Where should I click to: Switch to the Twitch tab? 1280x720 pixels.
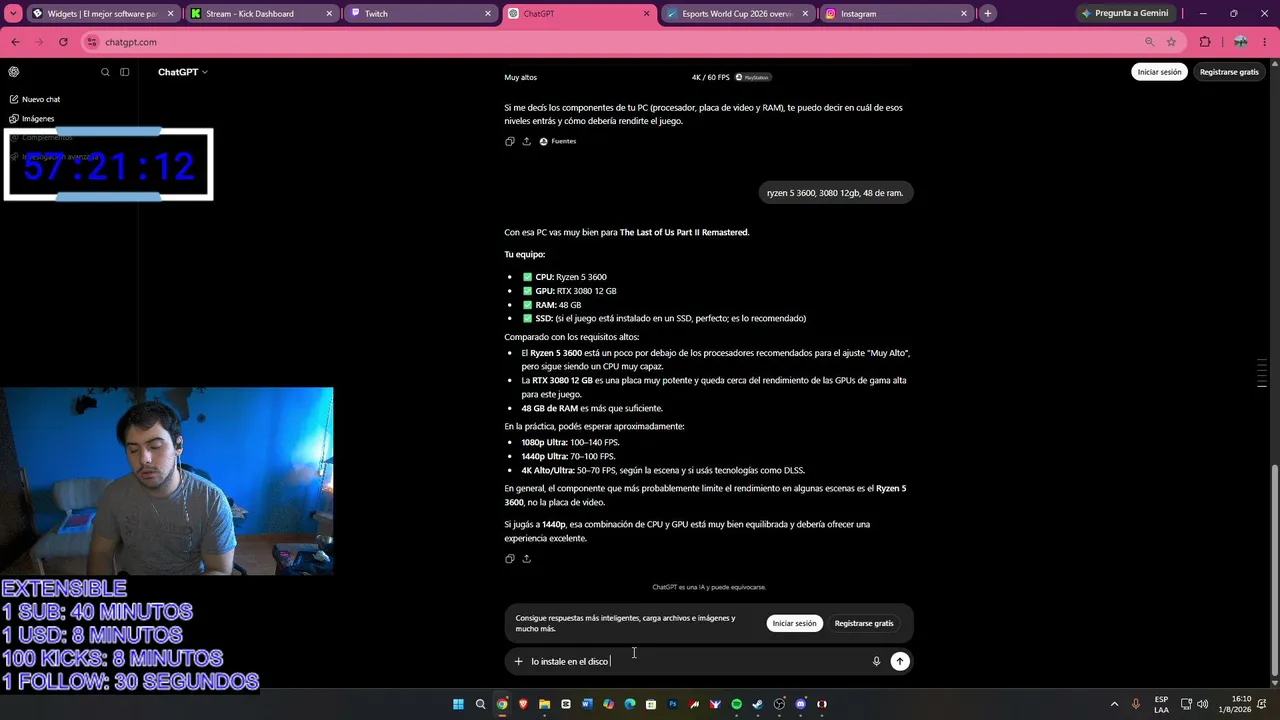point(419,14)
